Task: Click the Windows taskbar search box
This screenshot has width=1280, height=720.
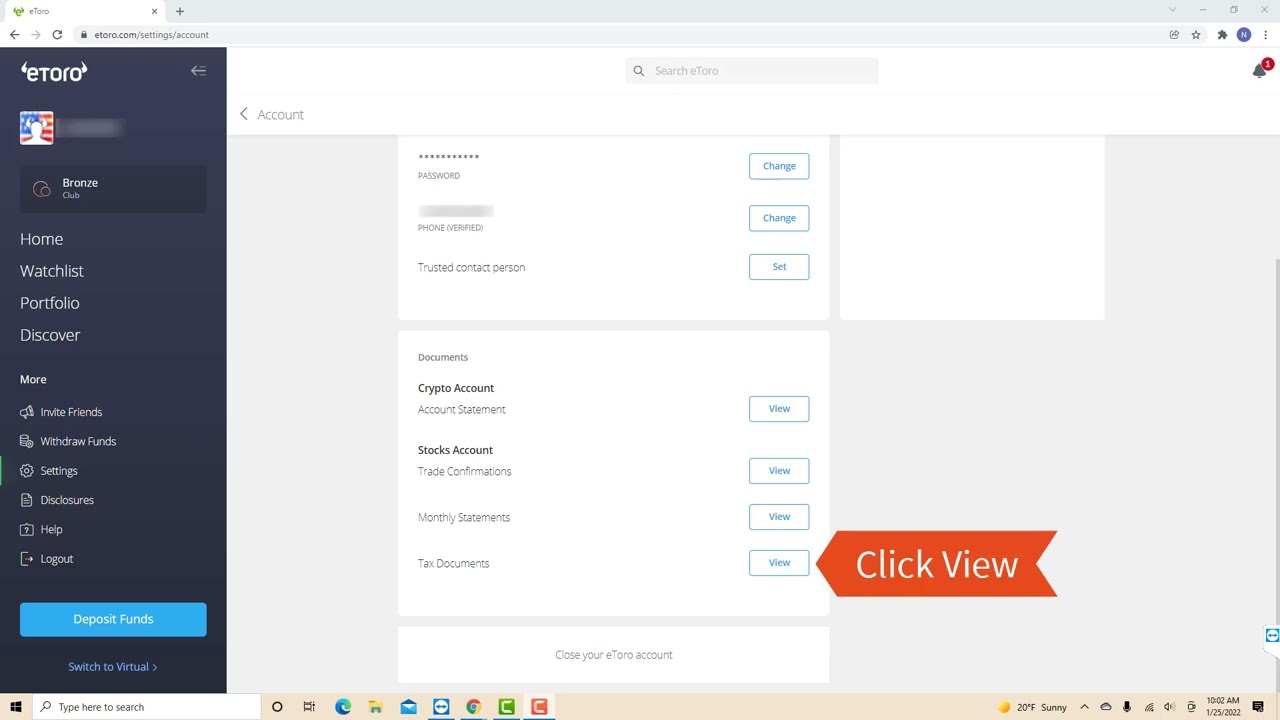Action: [x=146, y=707]
